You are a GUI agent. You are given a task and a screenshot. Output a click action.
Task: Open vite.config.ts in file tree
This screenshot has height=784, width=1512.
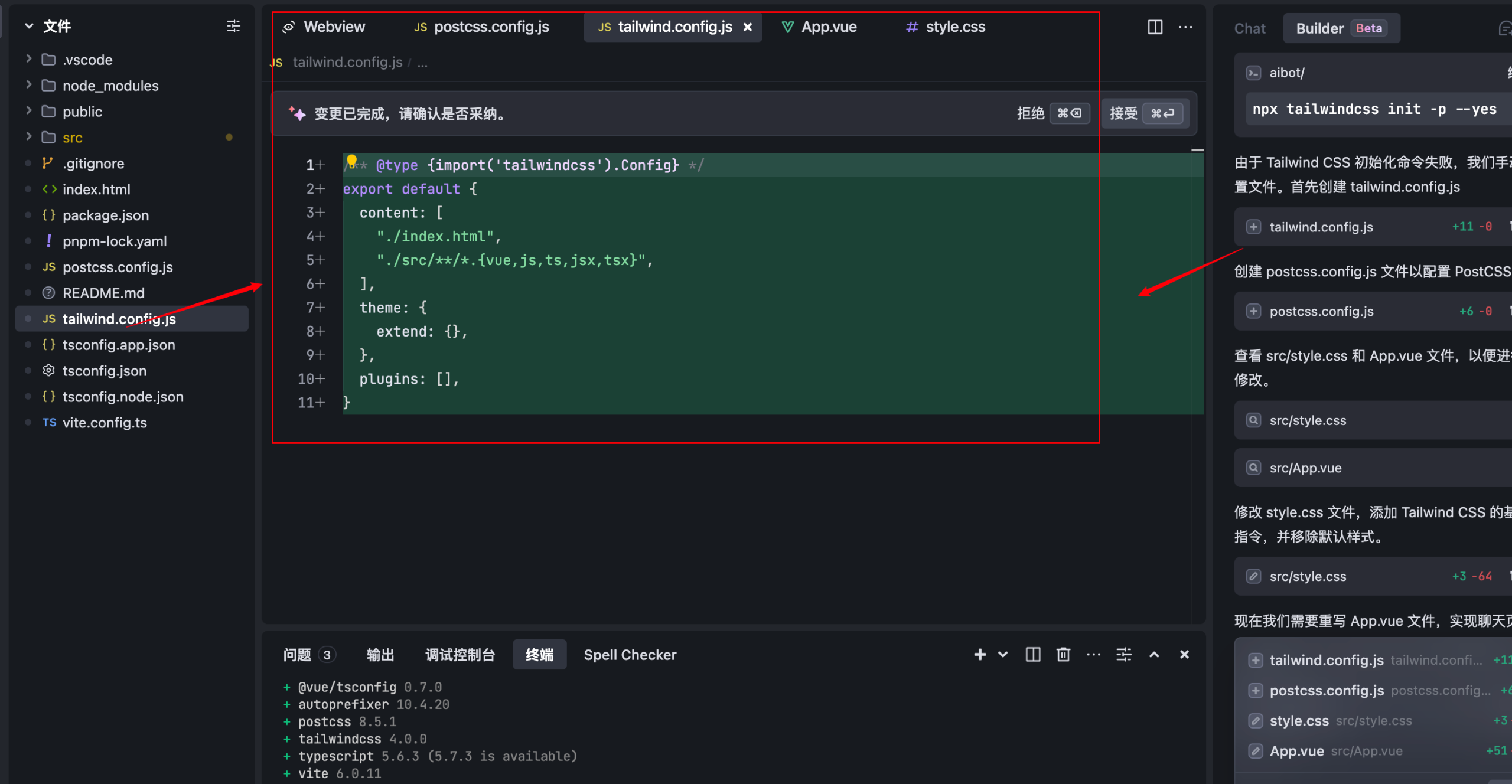(x=105, y=423)
